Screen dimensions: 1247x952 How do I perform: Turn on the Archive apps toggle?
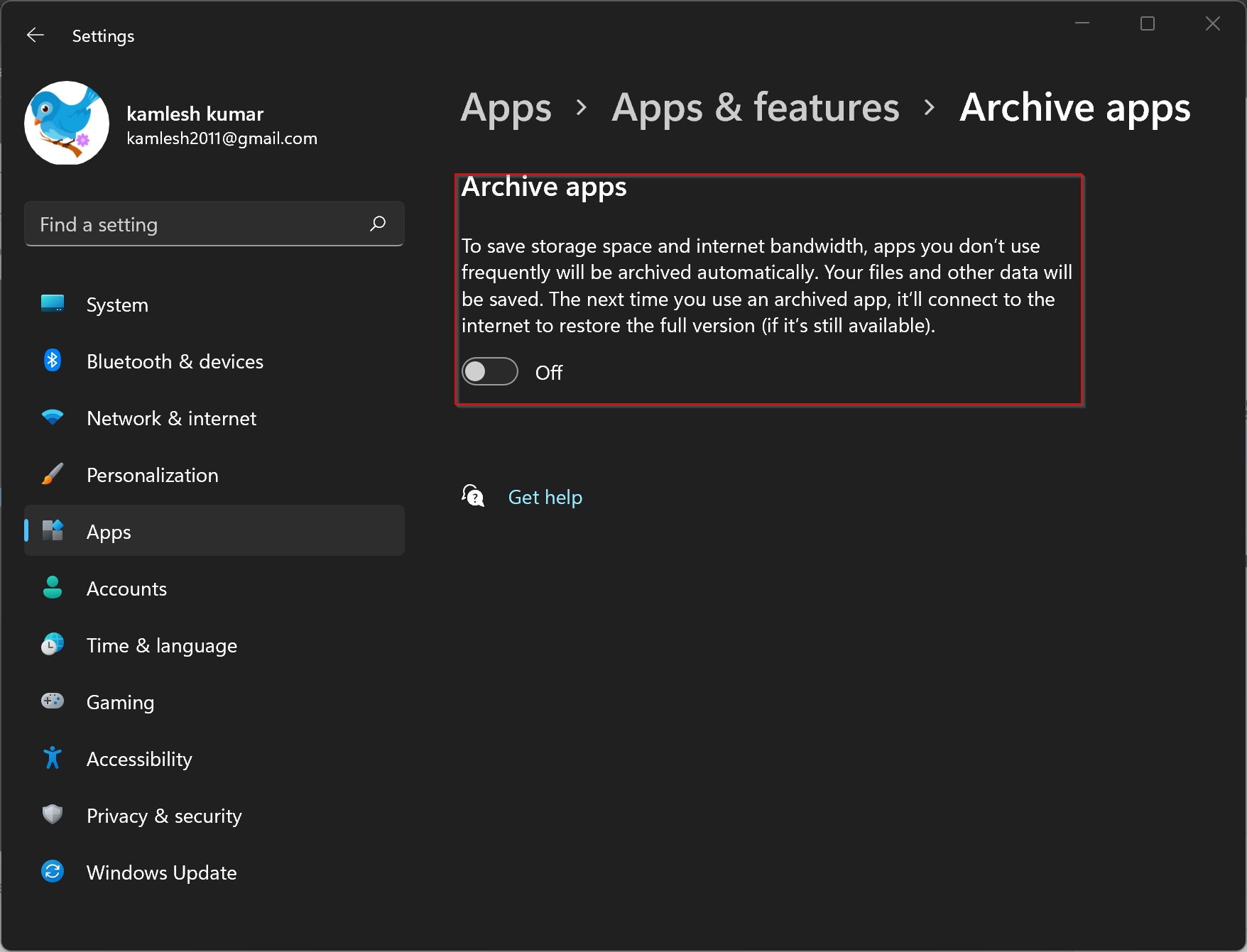pos(490,371)
